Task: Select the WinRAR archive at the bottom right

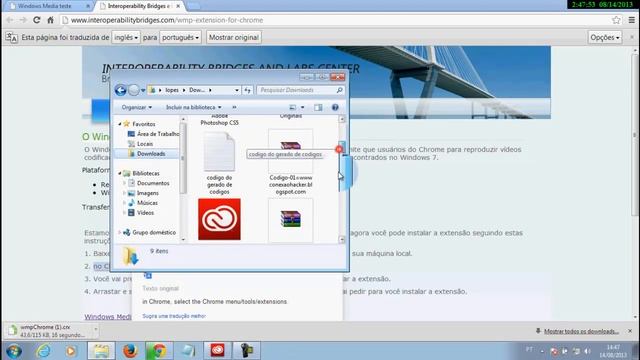Action: pyautogui.click(x=291, y=219)
